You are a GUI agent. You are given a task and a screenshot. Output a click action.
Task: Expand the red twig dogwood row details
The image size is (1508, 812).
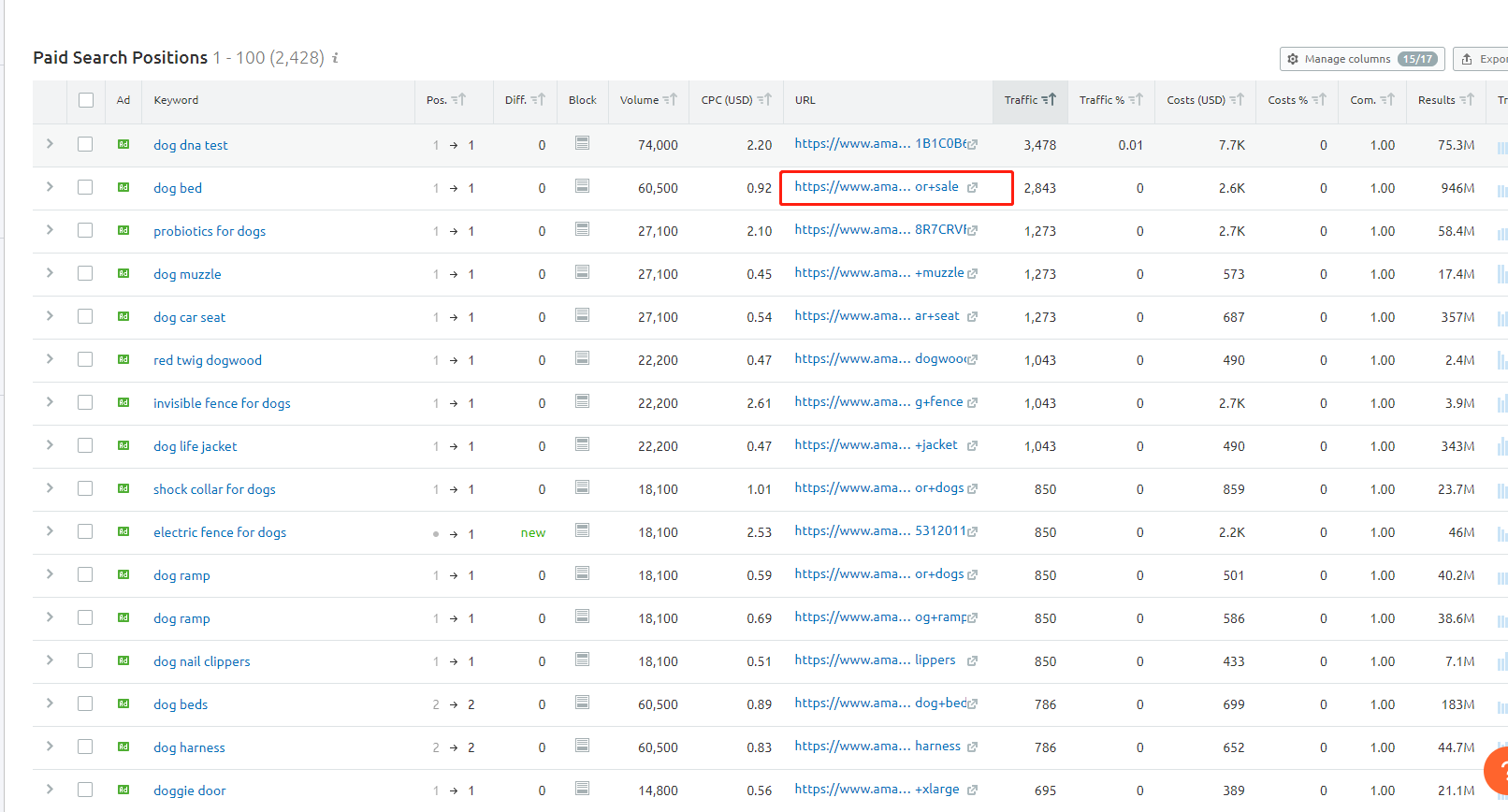[50, 359]
